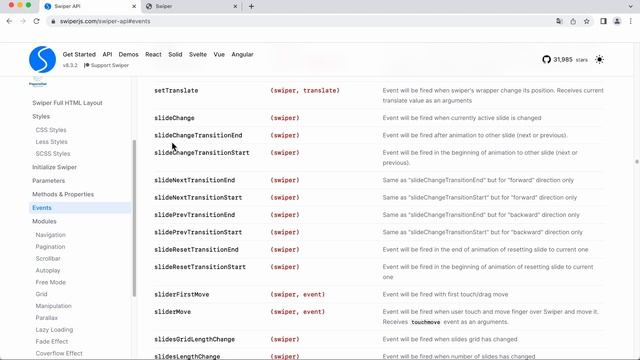Open Parameters in sidebar

49,180
